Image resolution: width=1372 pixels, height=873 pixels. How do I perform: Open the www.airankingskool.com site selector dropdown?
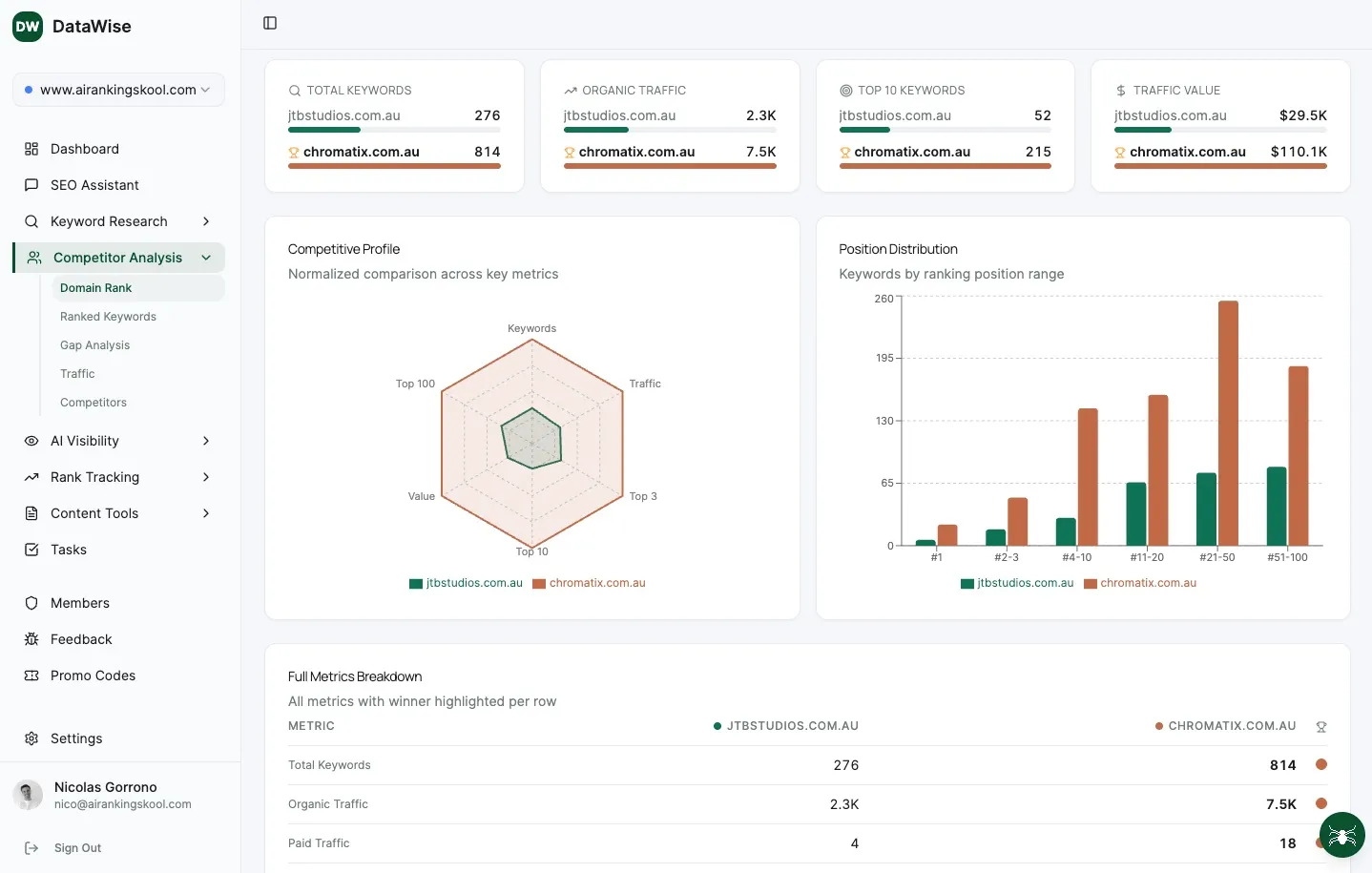(x=118, y=89)
